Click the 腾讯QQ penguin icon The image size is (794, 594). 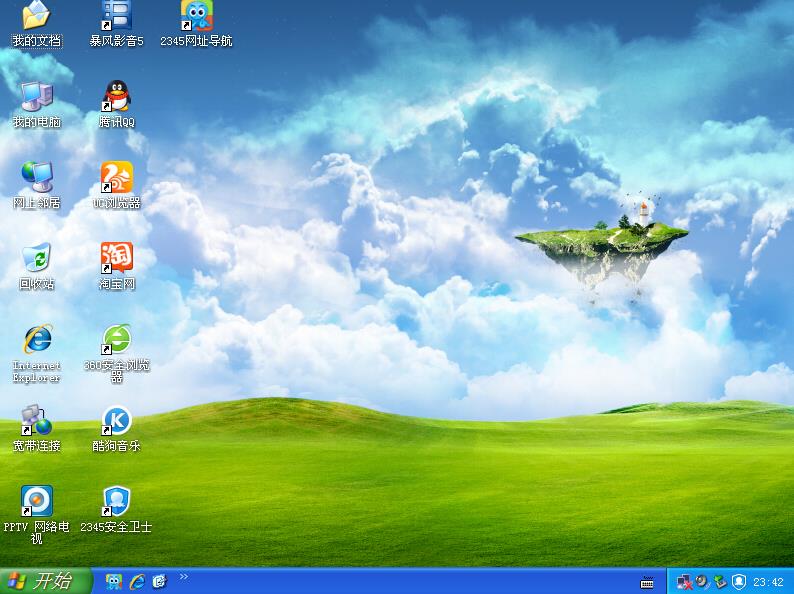pyautogui.click(x=117, y=97)
